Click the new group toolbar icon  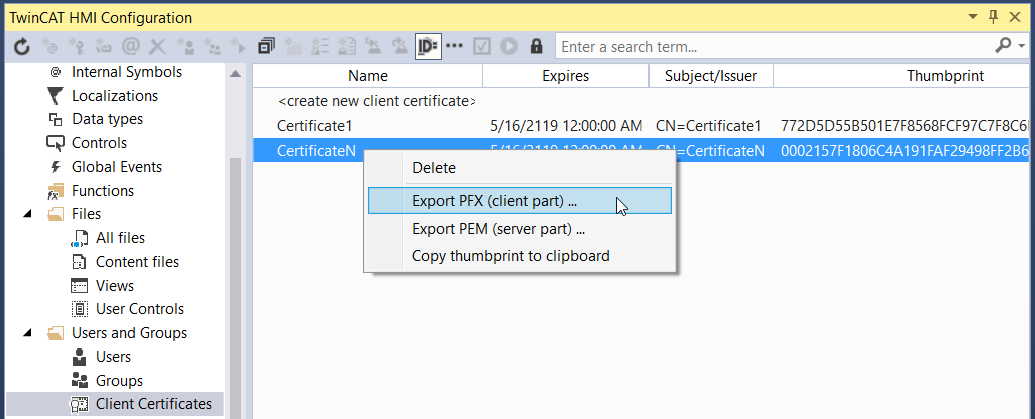(x=213, y=46)
